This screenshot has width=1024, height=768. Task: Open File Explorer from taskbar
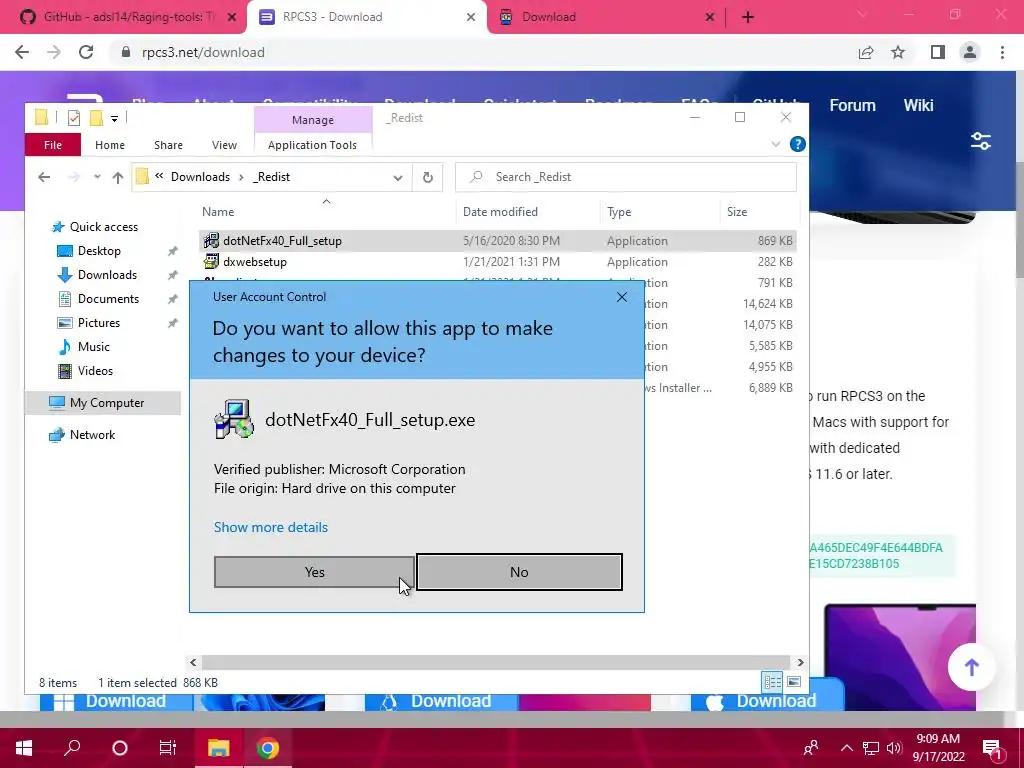(218, 748)
